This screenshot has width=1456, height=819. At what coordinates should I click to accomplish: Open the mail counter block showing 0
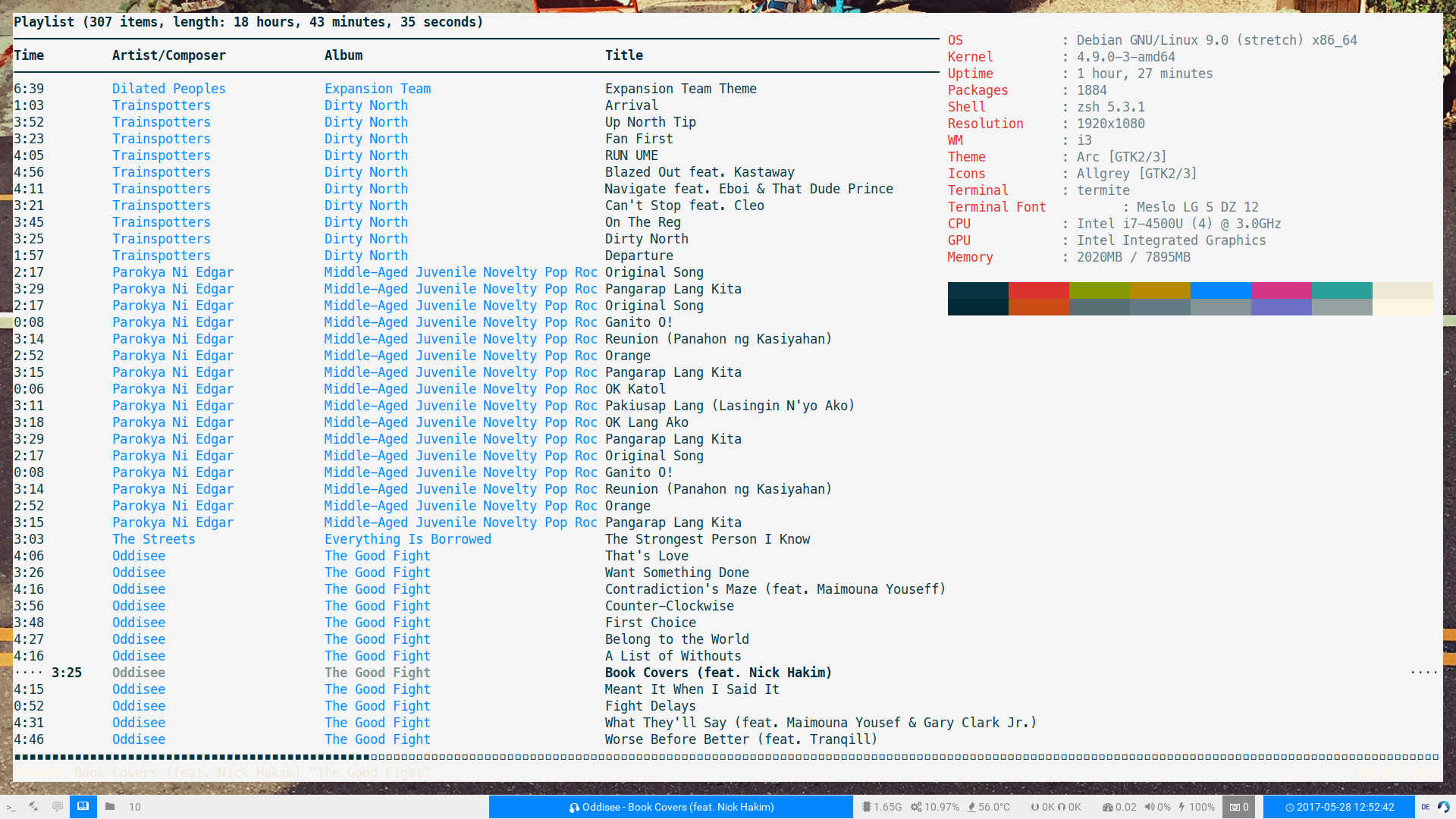(1239, 807)
